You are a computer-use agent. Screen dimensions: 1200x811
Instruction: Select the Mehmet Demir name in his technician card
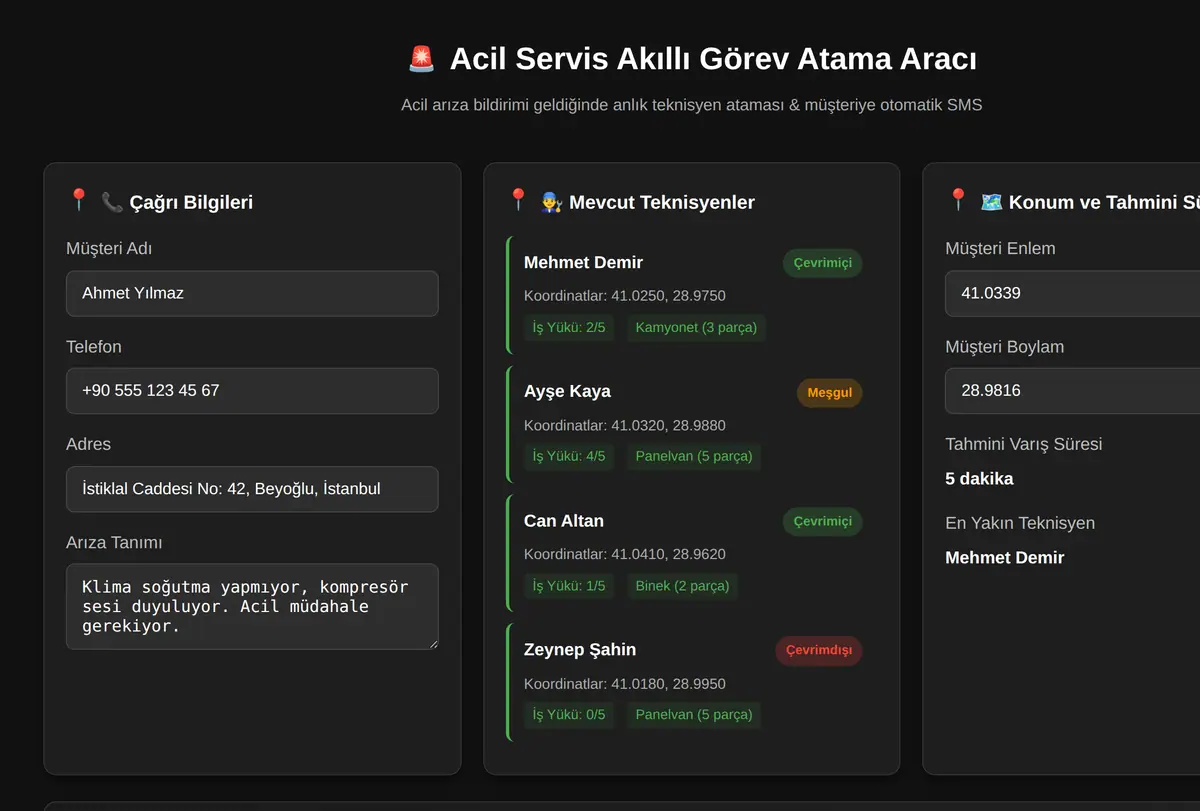click(x=583, y=263)
